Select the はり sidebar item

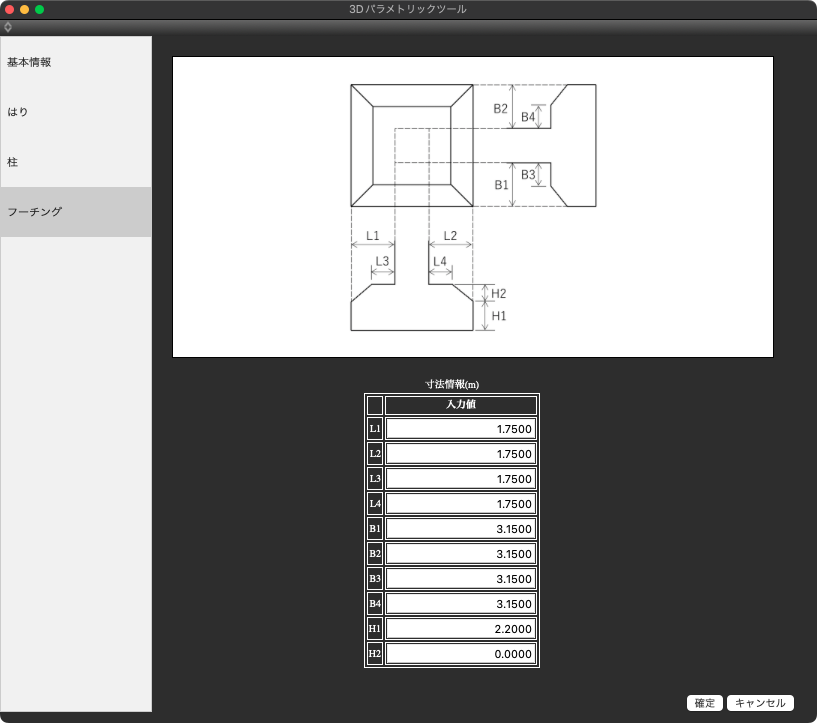point(76,112)
